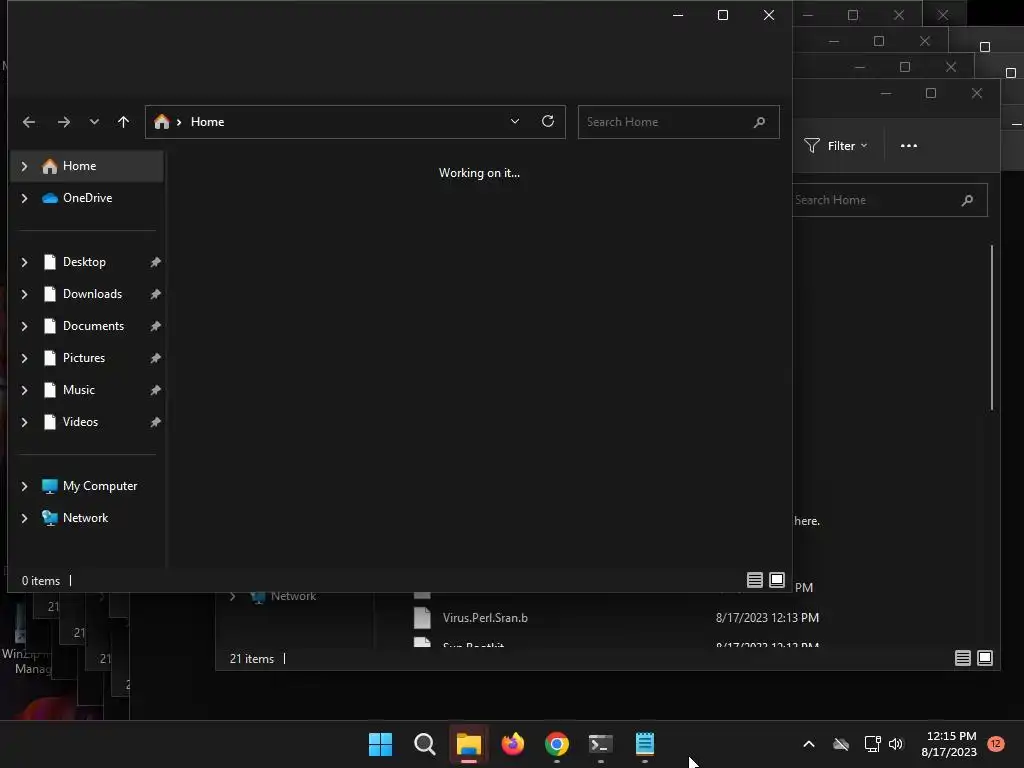Switch background window to details view
Viewport: 1024px width, 768px height.
963,658
